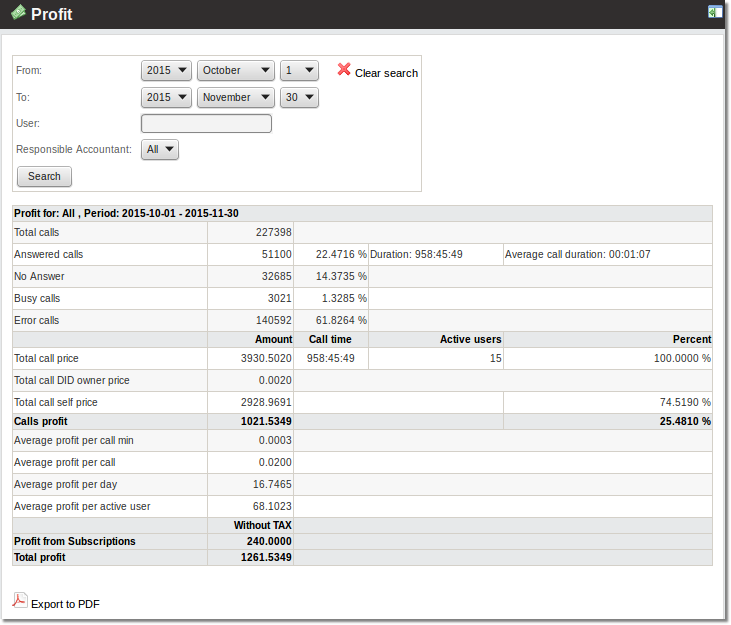Expand the To day dropdown showing 30
This screenshot has width=731, height=625.
299,98
